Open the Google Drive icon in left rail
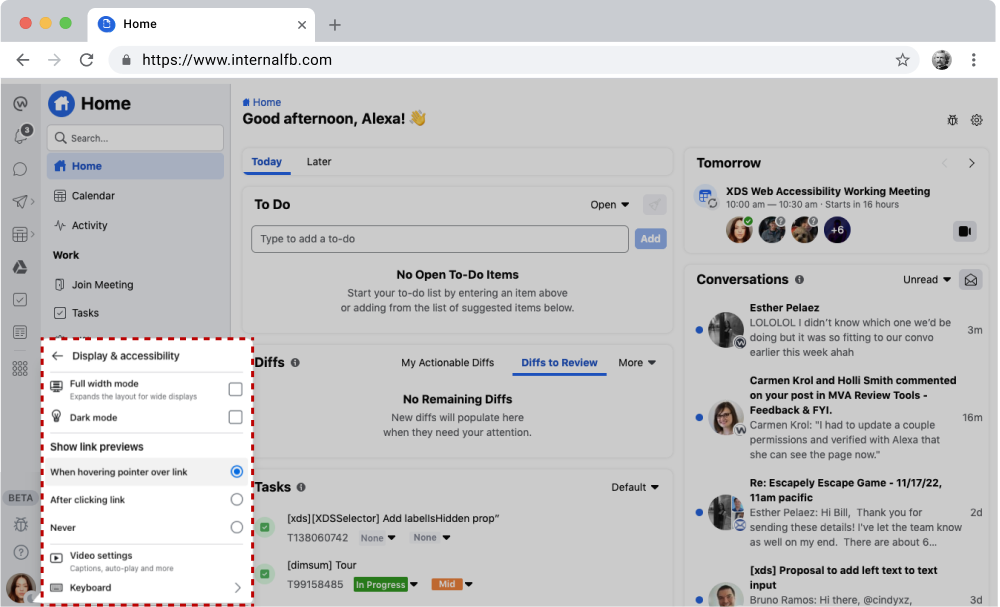Screen dimensions: 1000x607 [x=20, y=267]
